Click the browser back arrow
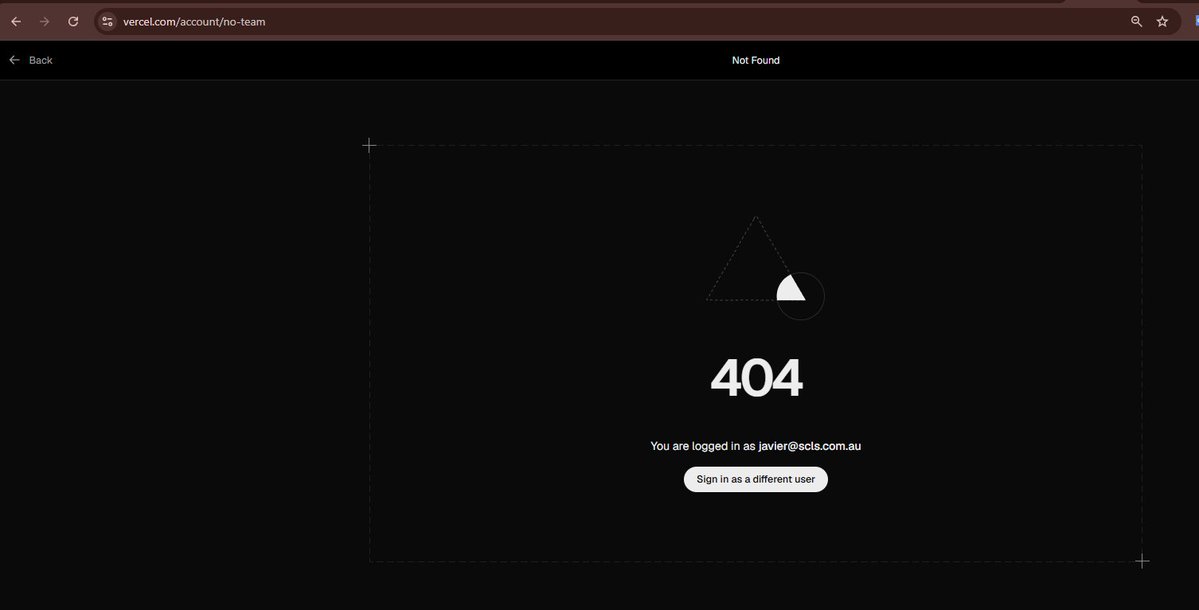The image size is (1199, 610). tap(16, 21)
